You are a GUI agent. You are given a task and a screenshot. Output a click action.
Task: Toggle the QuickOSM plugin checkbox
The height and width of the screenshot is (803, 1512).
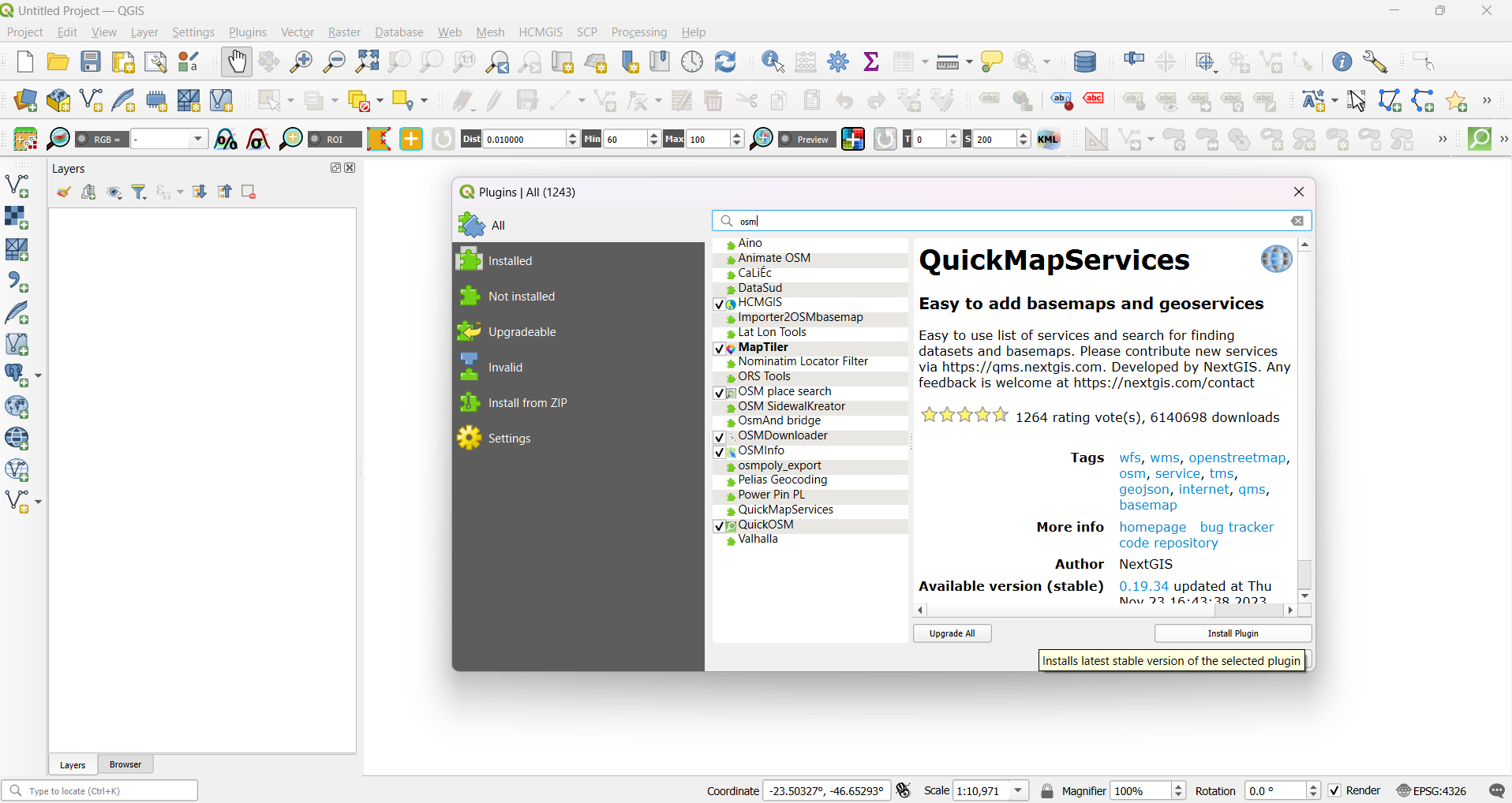[719, 526]
